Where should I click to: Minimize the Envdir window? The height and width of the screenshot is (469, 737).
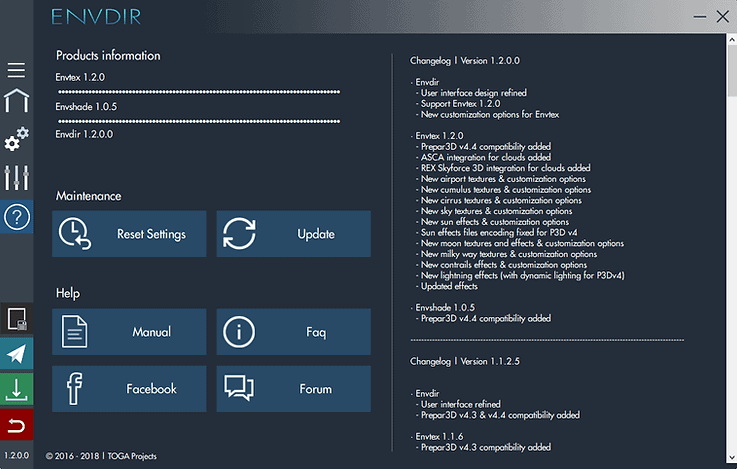pyautogui.click(x=689, y=17)
